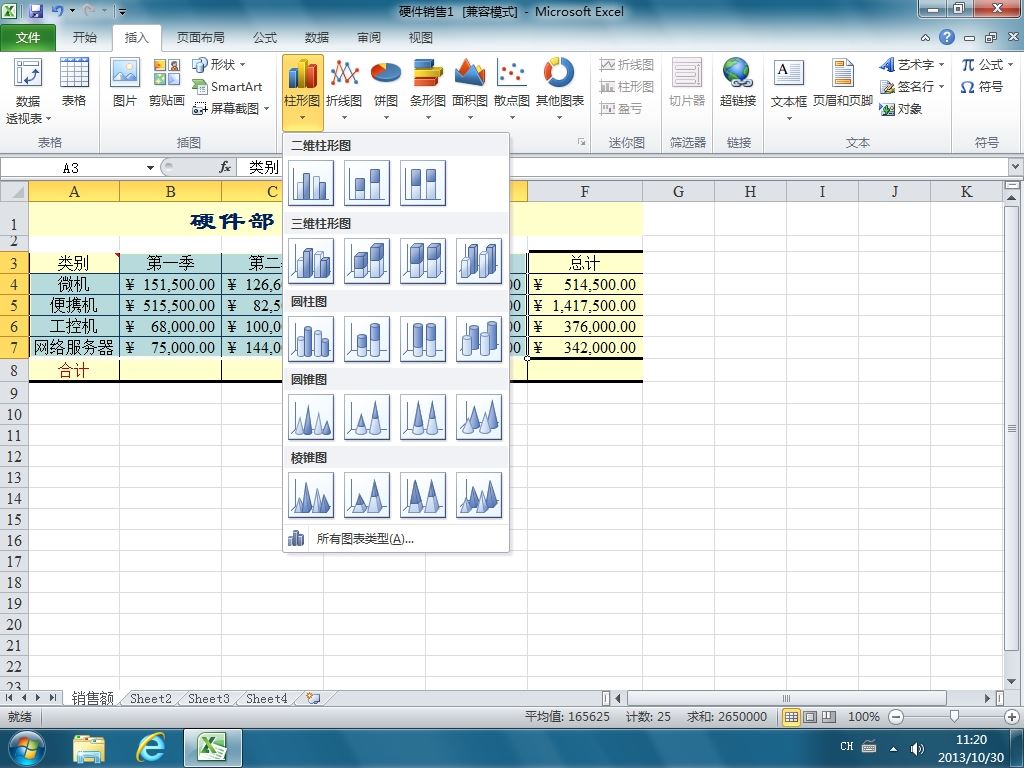Switch to the Formulas (公式) tab
Screen dimensions: 1024x768
pyautogui.click(x=264, y=38)
